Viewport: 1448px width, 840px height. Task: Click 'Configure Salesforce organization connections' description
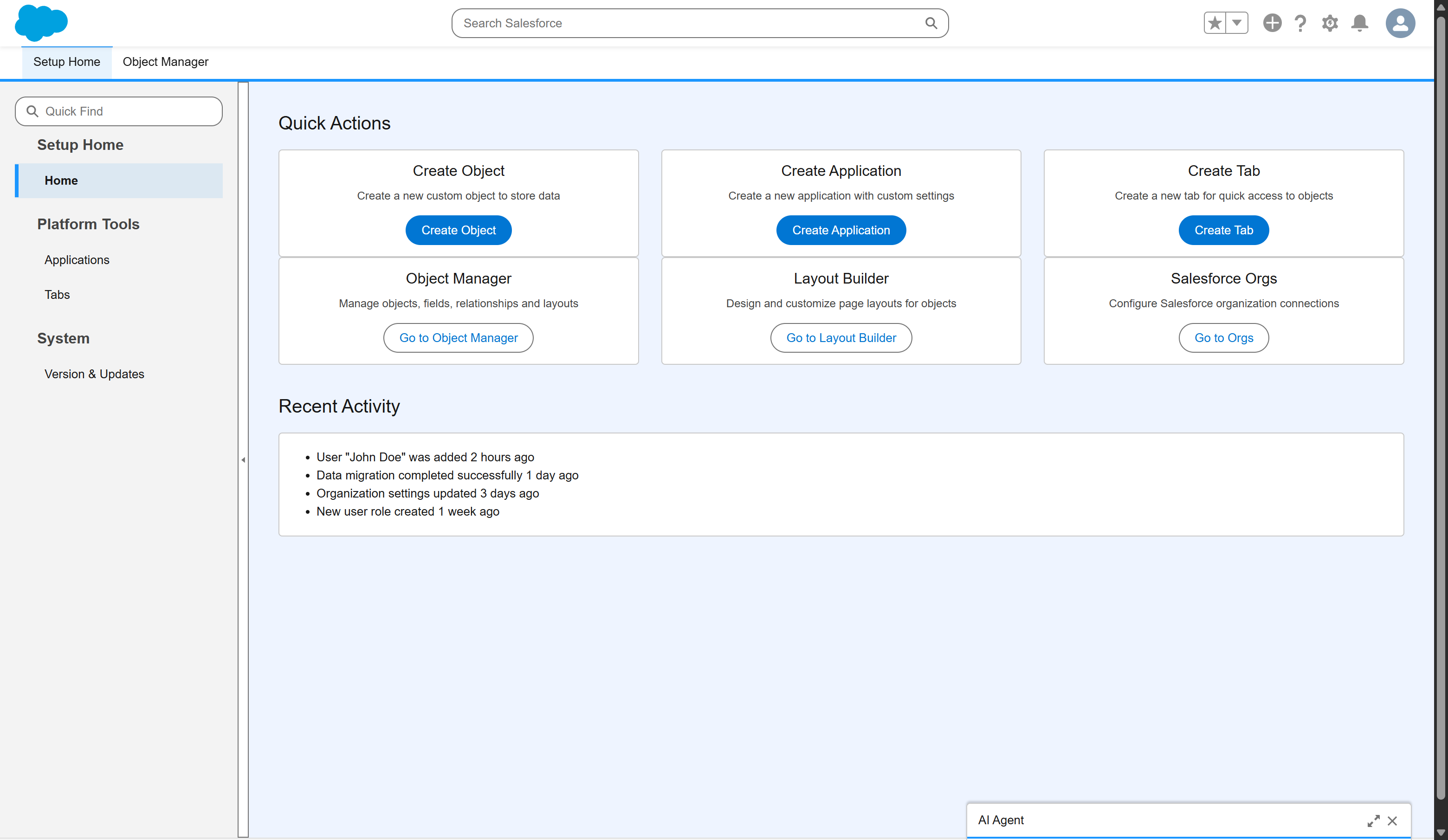click(x=1224, y=304)
